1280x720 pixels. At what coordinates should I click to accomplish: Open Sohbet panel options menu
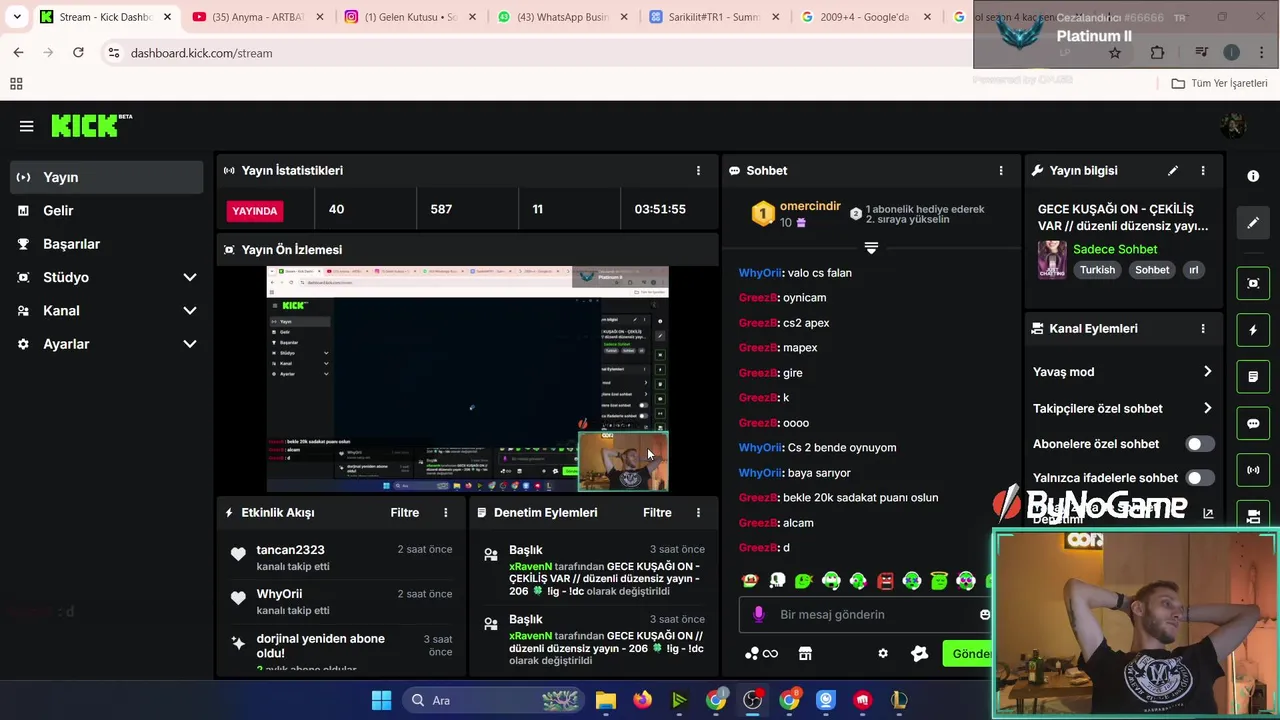point(1001,171)
